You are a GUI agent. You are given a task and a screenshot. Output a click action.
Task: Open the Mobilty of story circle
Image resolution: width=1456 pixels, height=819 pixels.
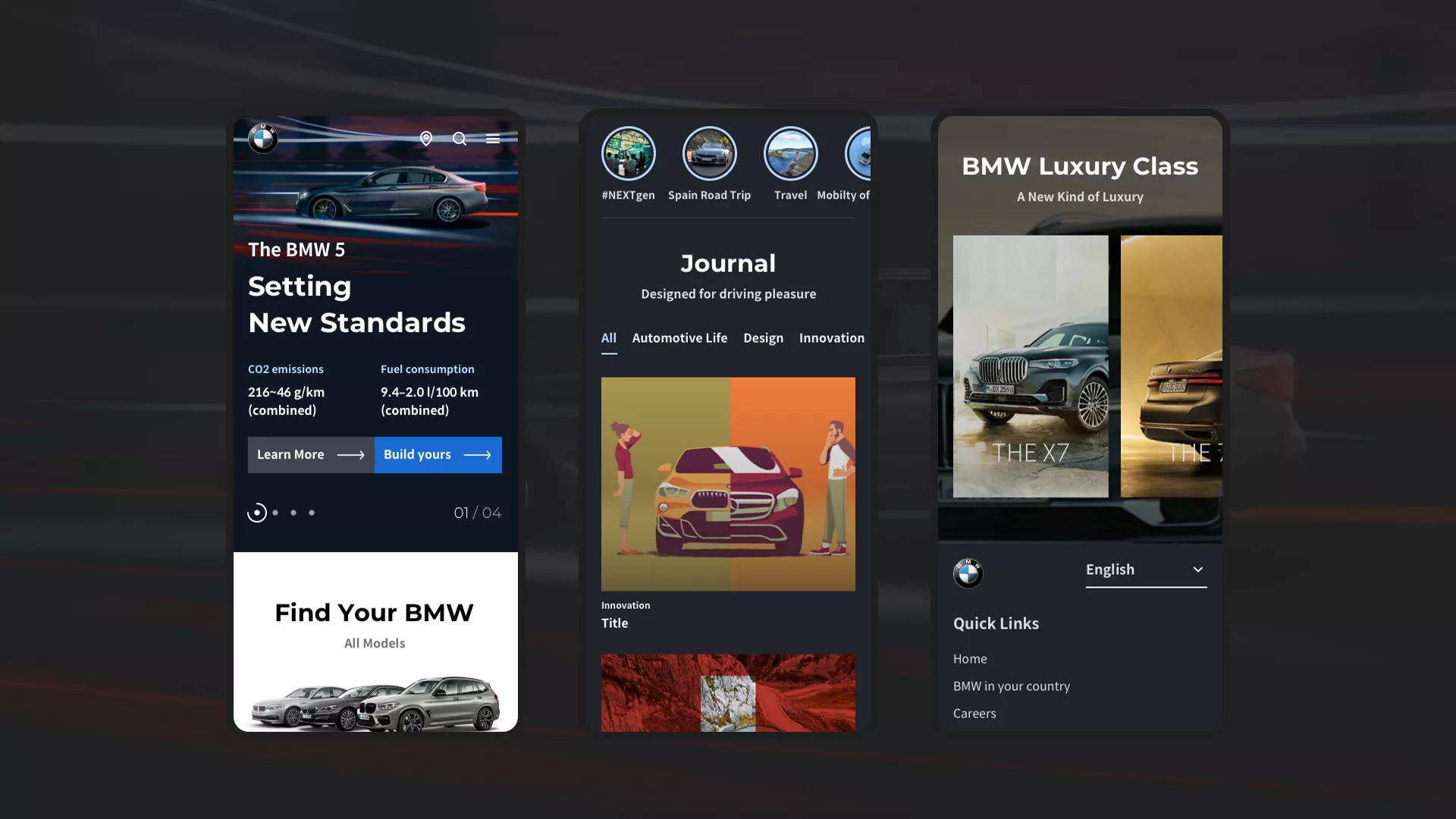858,153
